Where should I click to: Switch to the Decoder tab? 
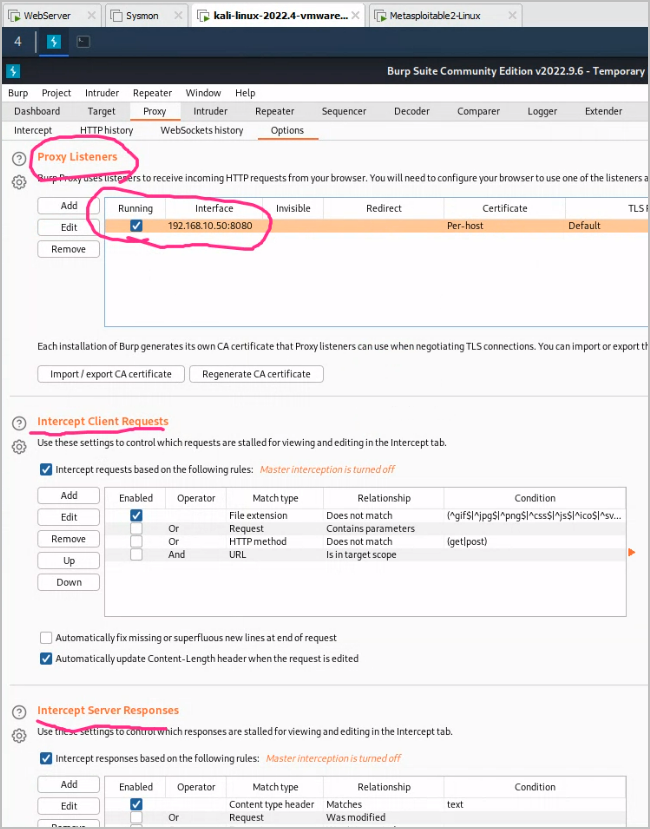[411, 111]
